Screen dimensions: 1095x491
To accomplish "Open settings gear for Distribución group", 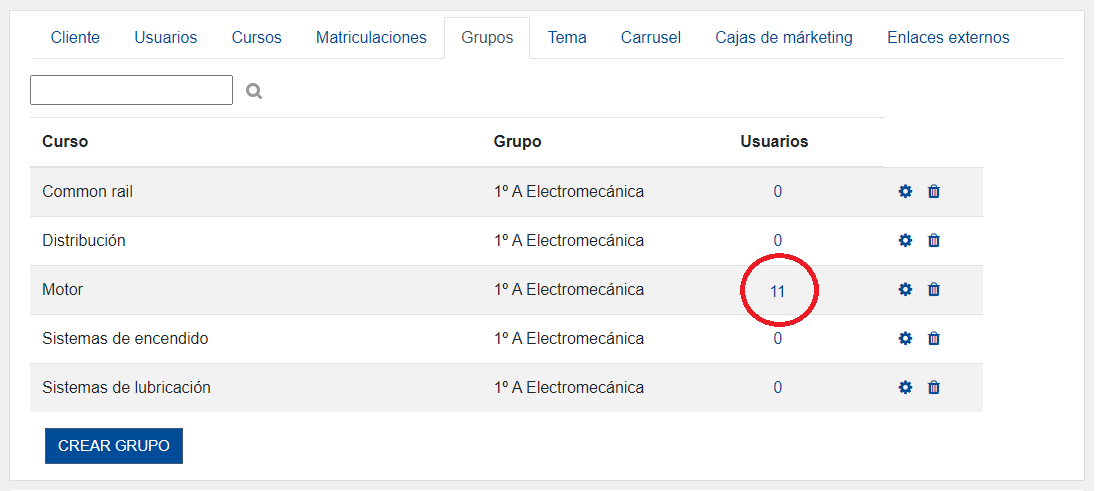I will click(905, 240).
